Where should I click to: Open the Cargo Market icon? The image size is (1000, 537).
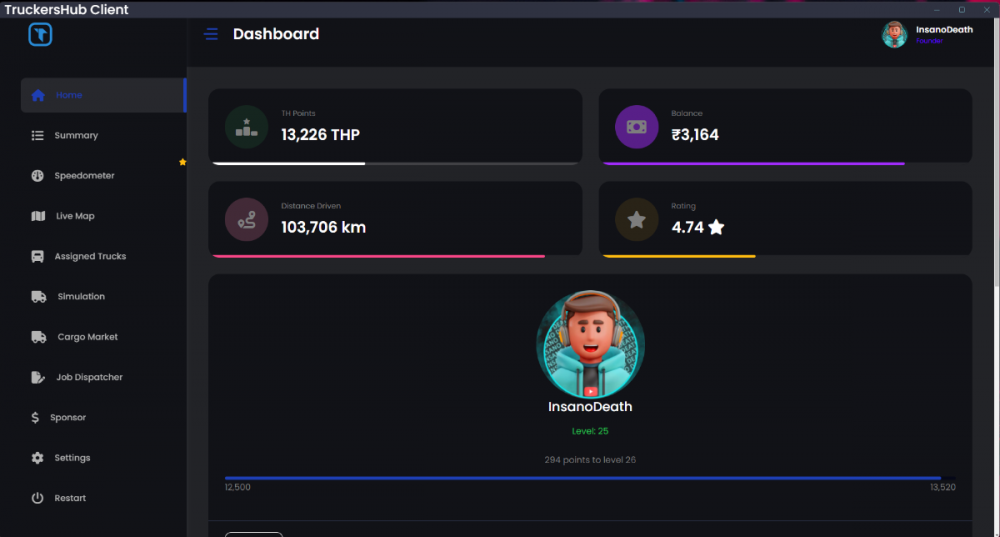point(39,337)
